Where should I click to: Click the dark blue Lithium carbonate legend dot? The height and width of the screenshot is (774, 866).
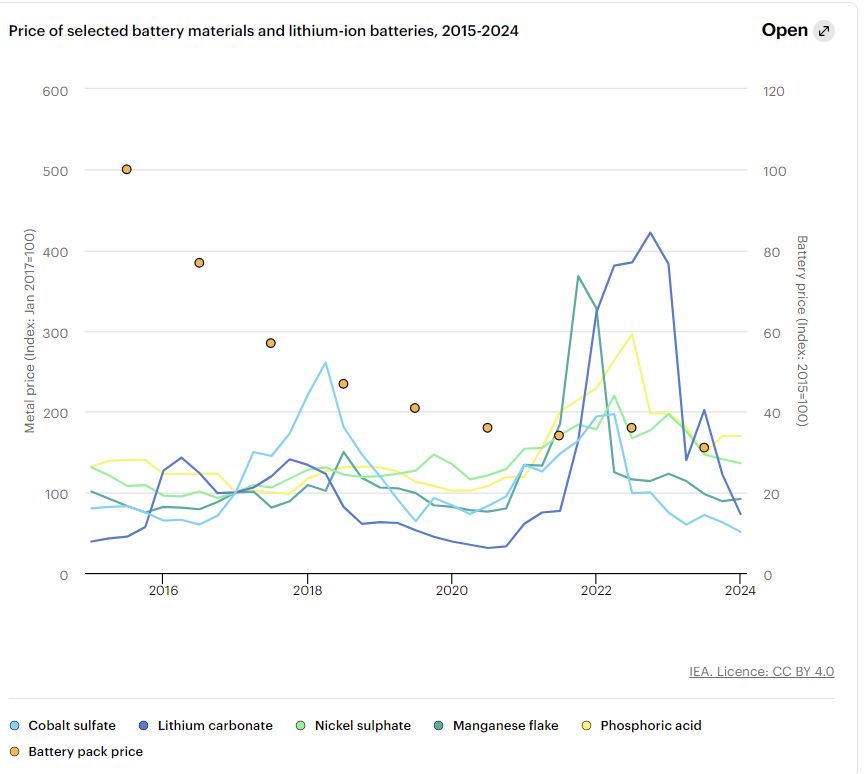(x=144, y=725)
